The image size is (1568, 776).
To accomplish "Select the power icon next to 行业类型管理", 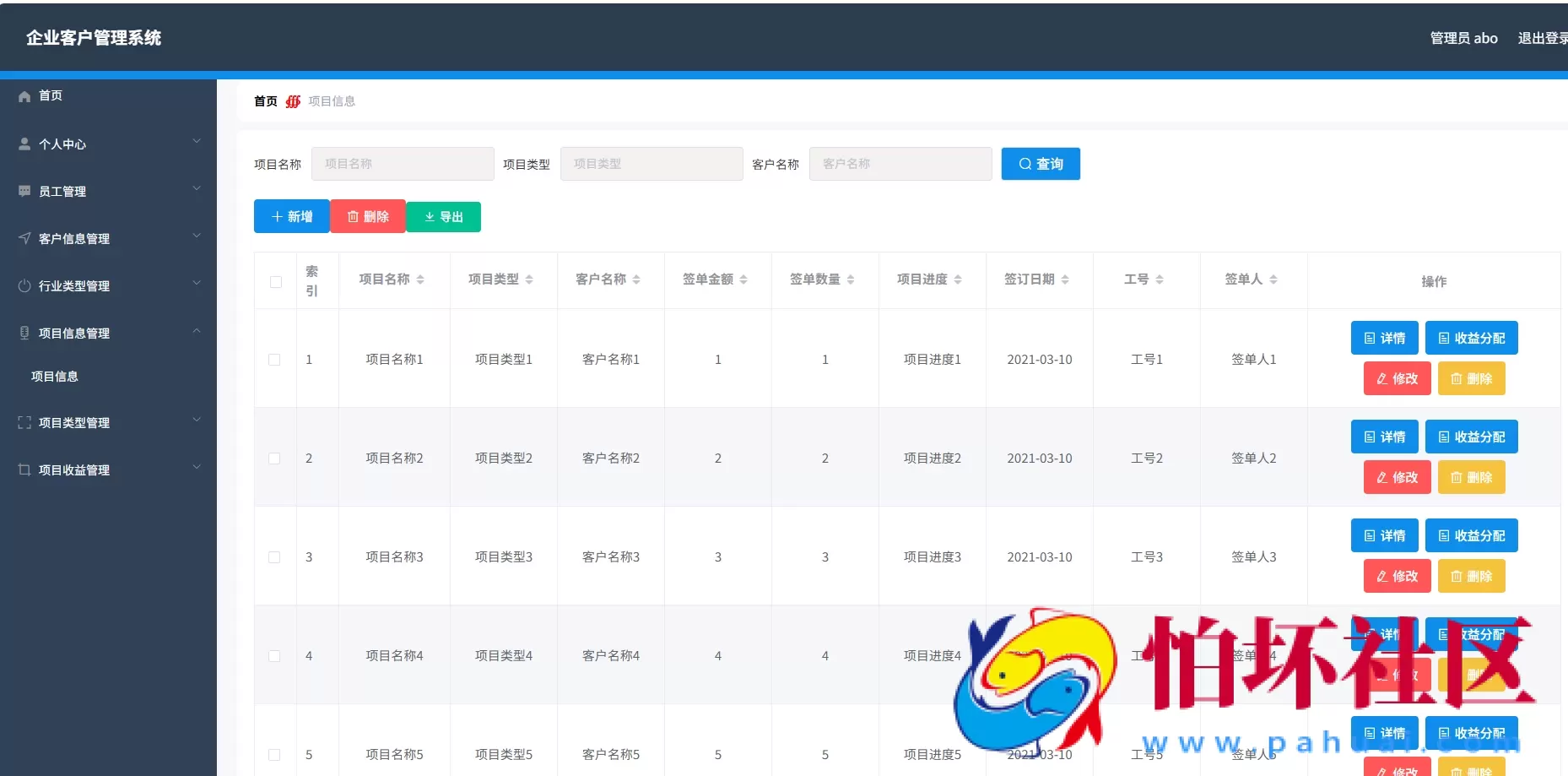I will 24,285.
